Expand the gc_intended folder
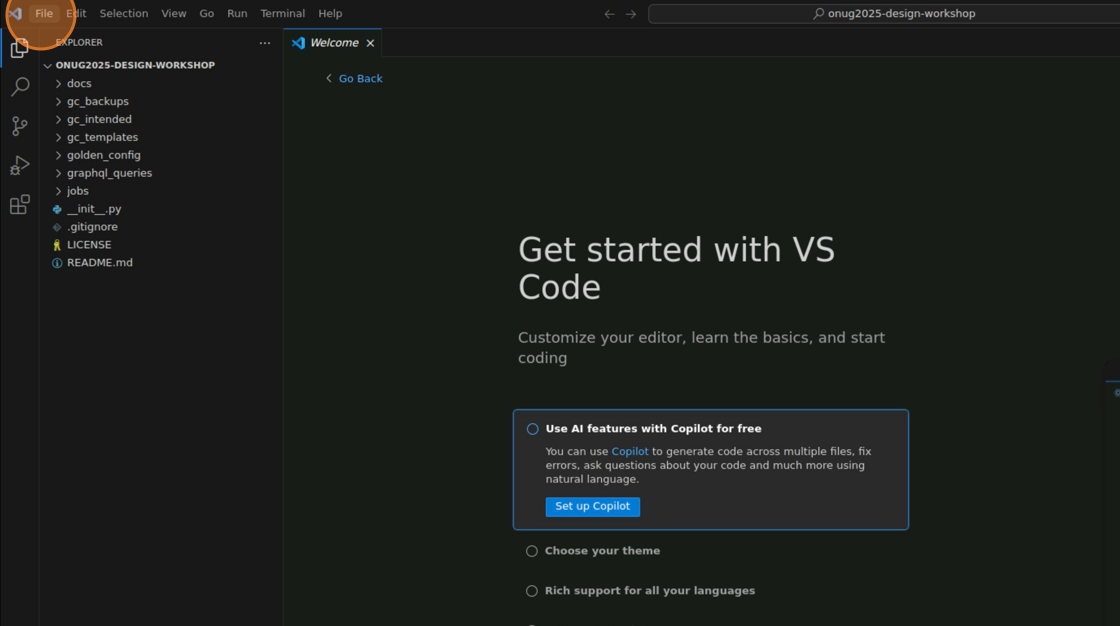The width and height of the screenshot is (1120, 626). [x=59, y=119]
